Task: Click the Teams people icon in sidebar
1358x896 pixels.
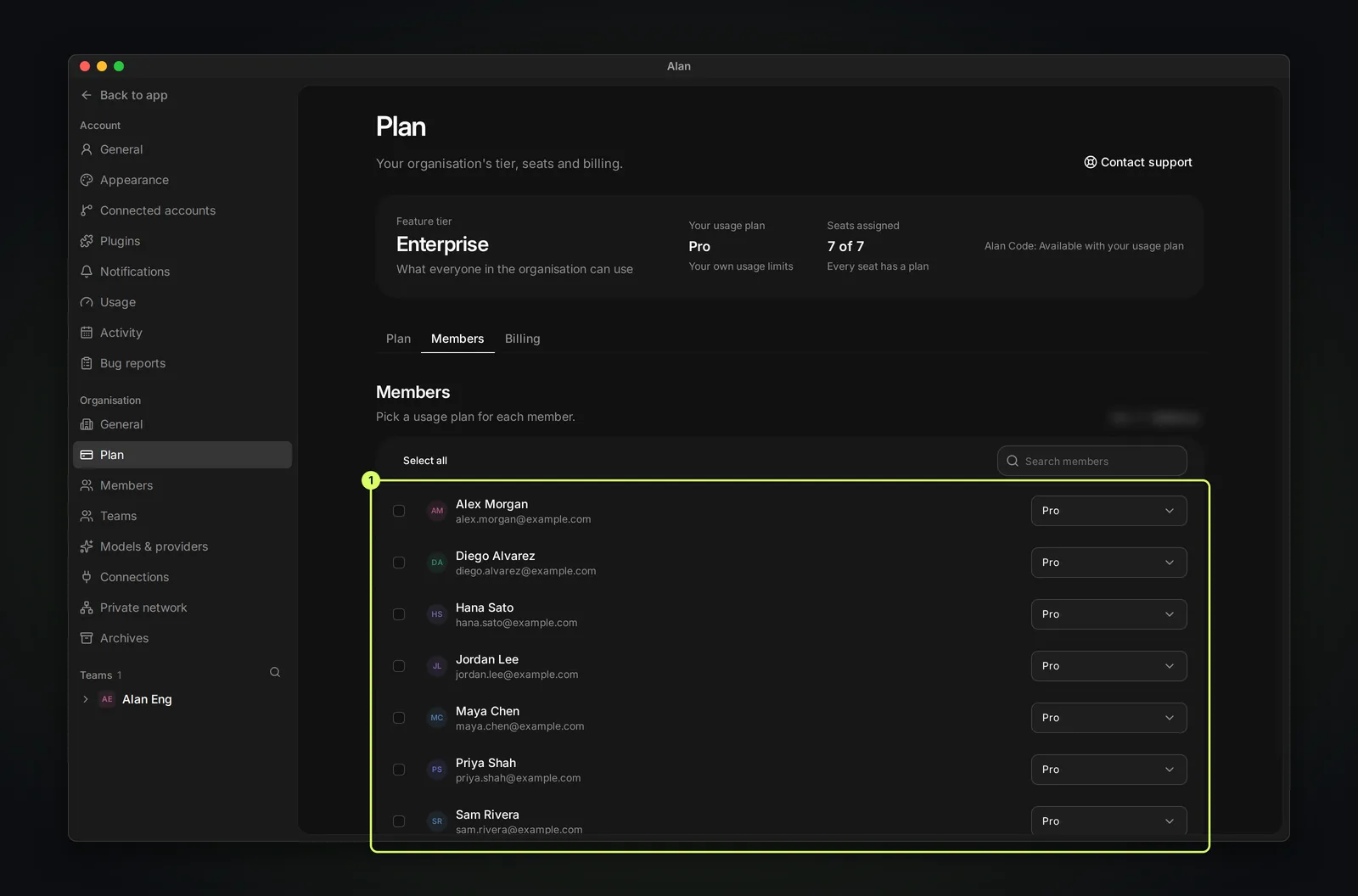Action: 87,516
